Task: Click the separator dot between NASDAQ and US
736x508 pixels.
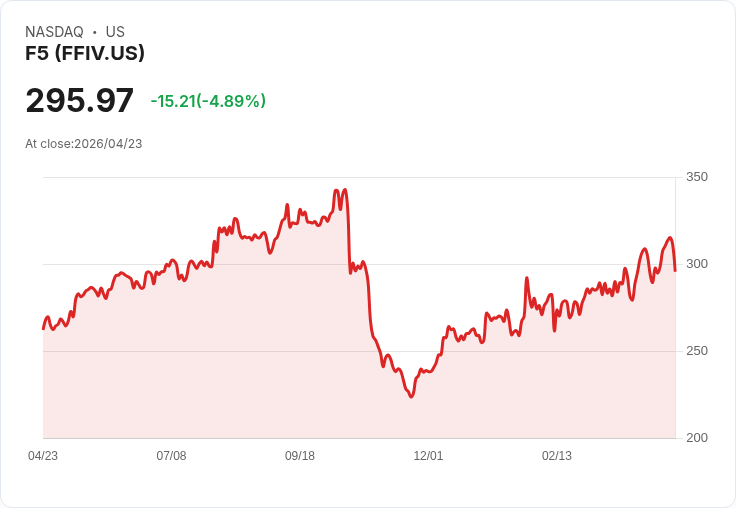Action: (94, 32)
